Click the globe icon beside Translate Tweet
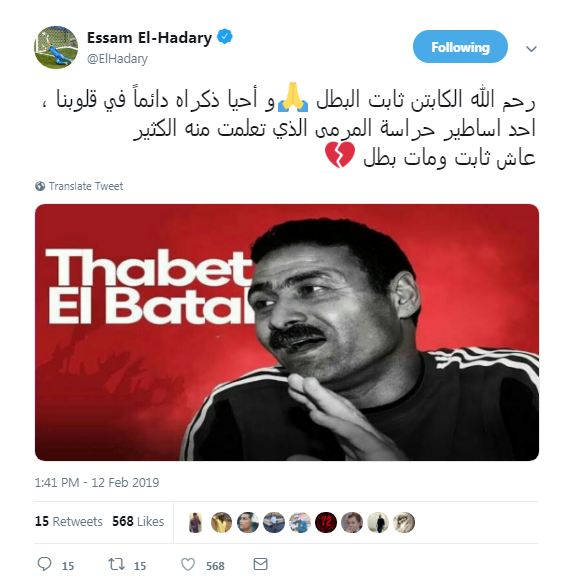 pyautogui.click(x=40, y=186)
